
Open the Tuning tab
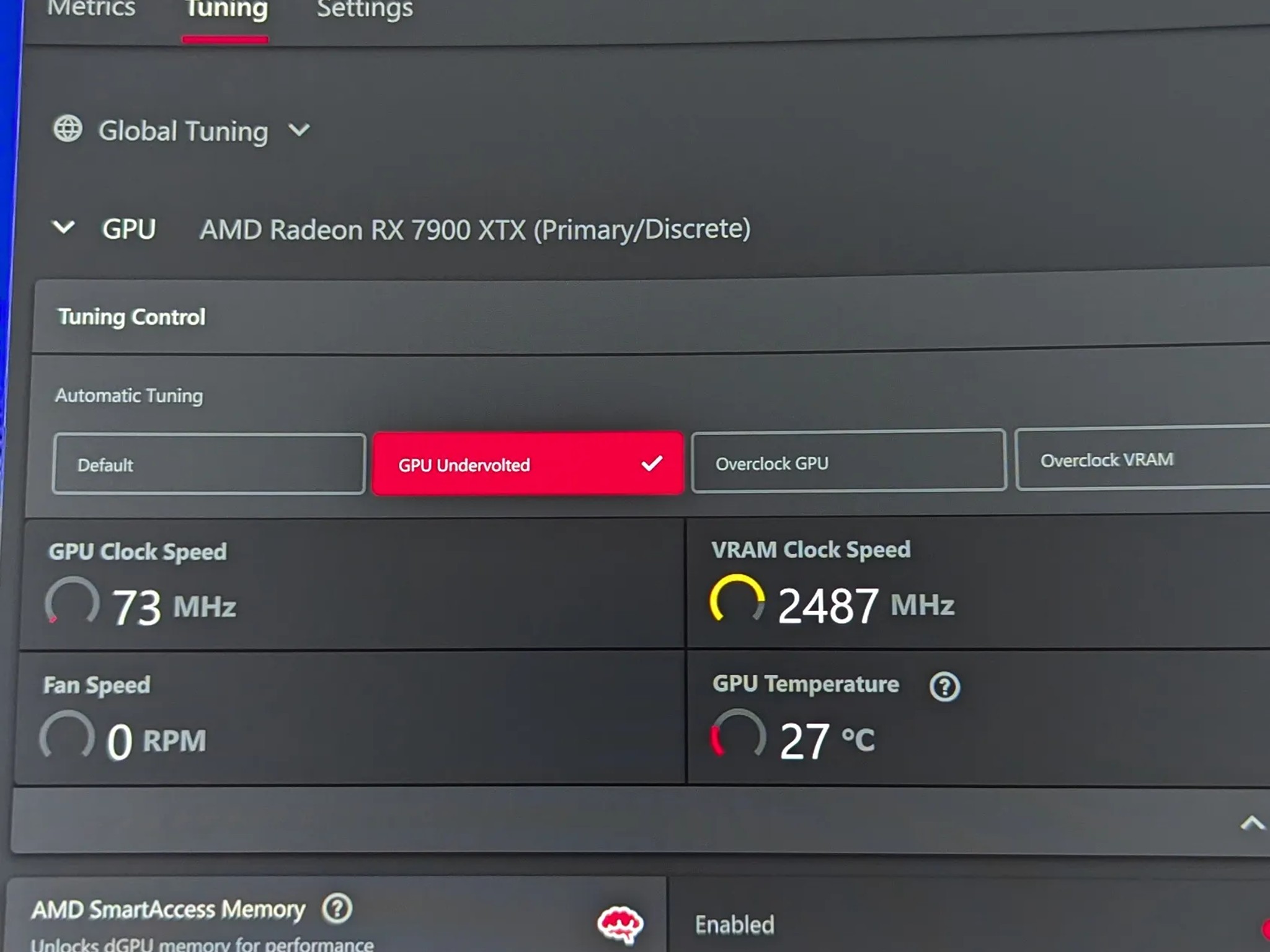(226, 10)
